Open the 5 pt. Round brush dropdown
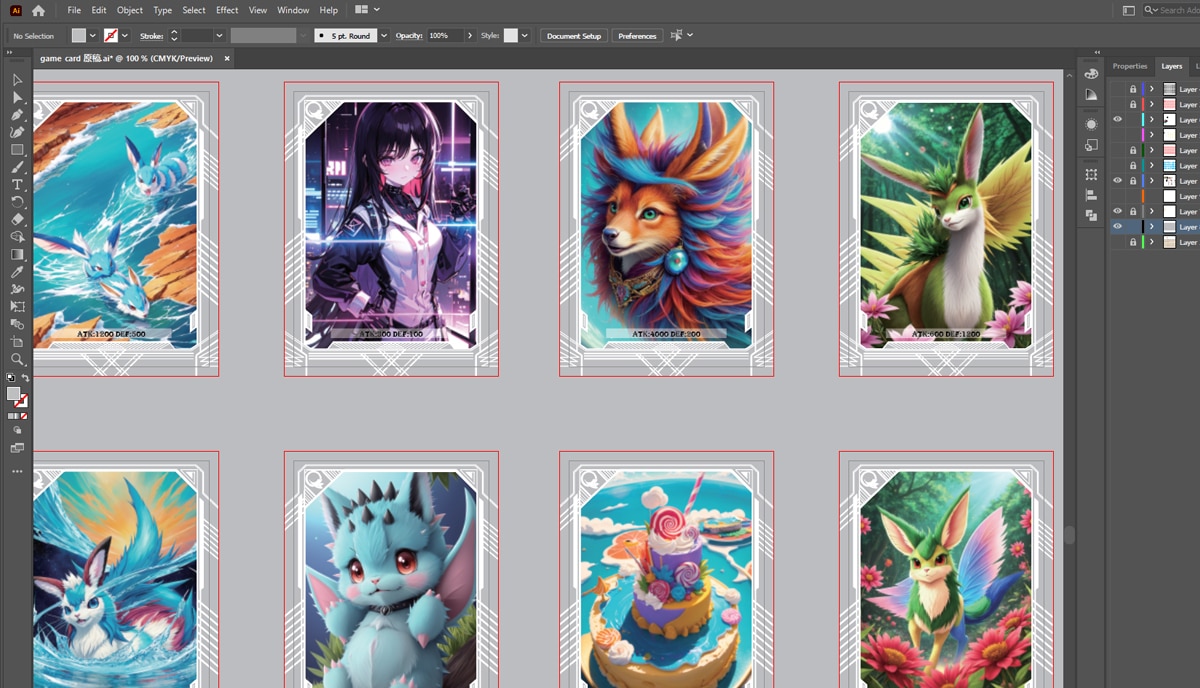This screenshot has height=688, width=1200. point(384,35)
